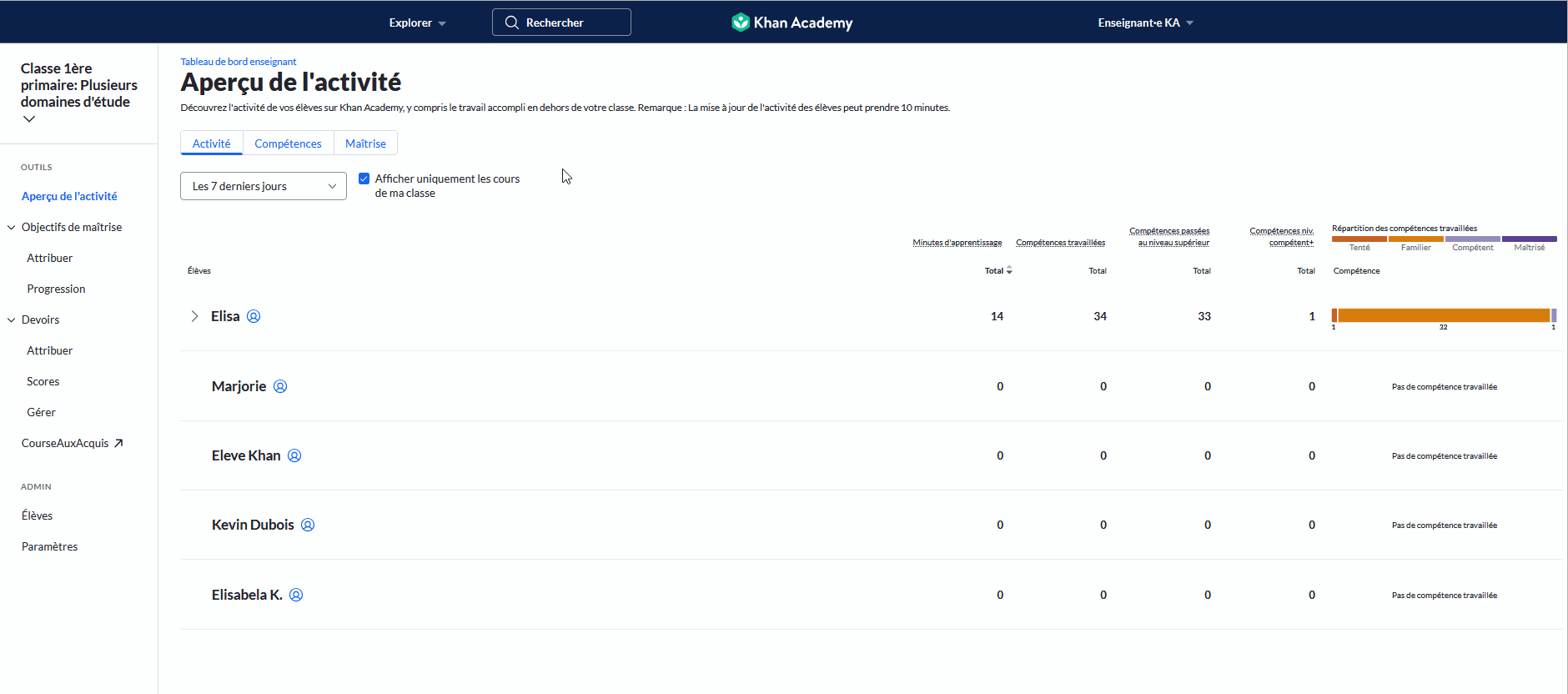Screen dimensions: 1568x694
Task: Click Elisa's leveled-up skills value 33
Action: click(1204, 316)
